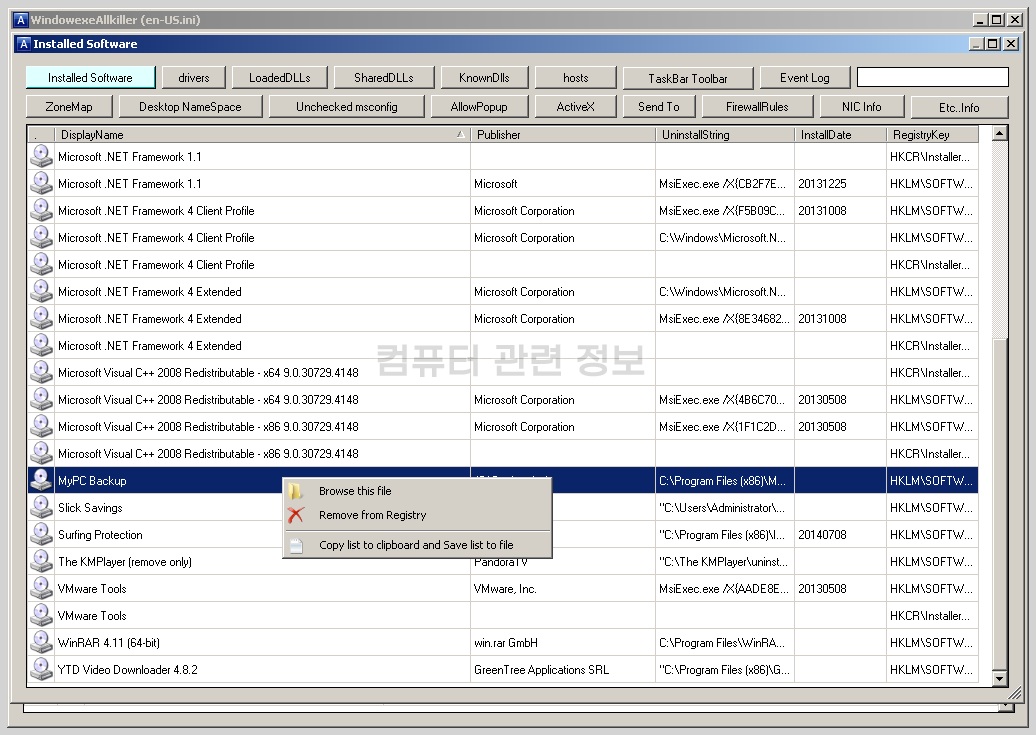Viewport: 1036px width, 735px height.
Task: Click the list scrollbar down arrow
Action: click(1000, 678)
